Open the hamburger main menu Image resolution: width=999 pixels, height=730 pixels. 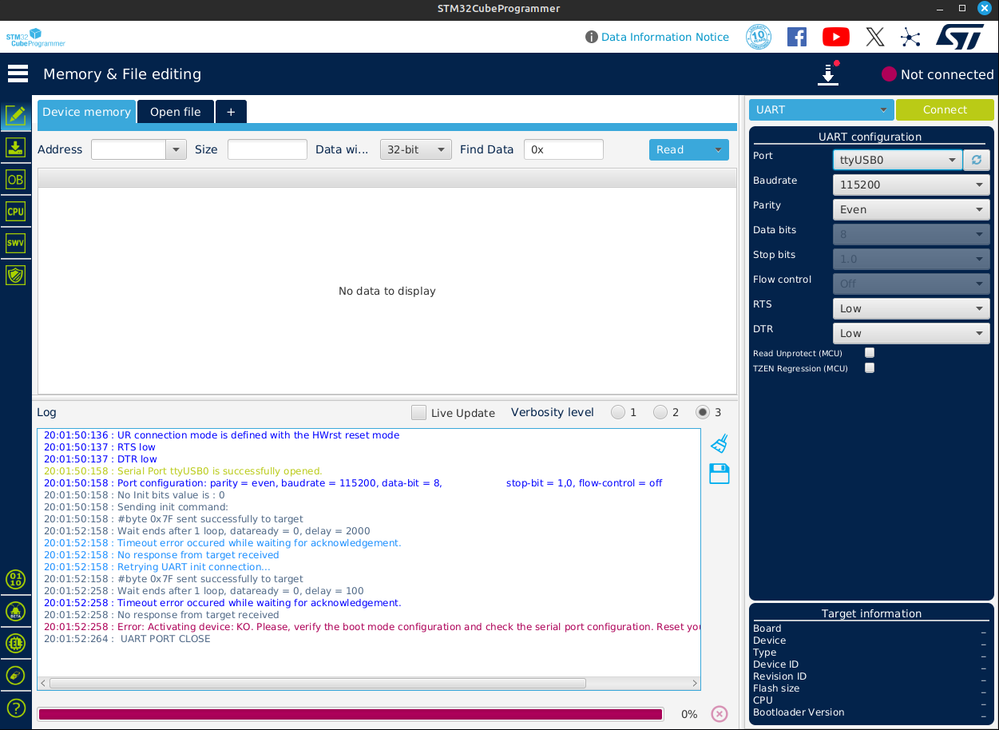tap(18, 74)
